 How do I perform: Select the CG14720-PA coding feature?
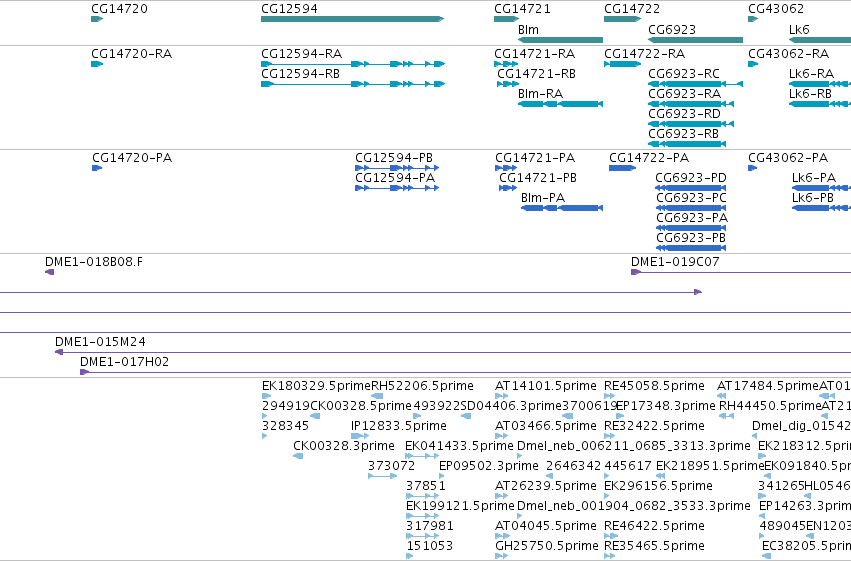[97, 168]
